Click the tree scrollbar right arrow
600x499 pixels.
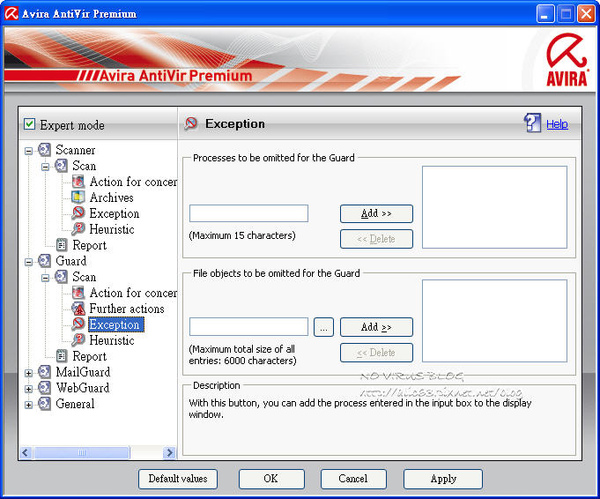169,453
